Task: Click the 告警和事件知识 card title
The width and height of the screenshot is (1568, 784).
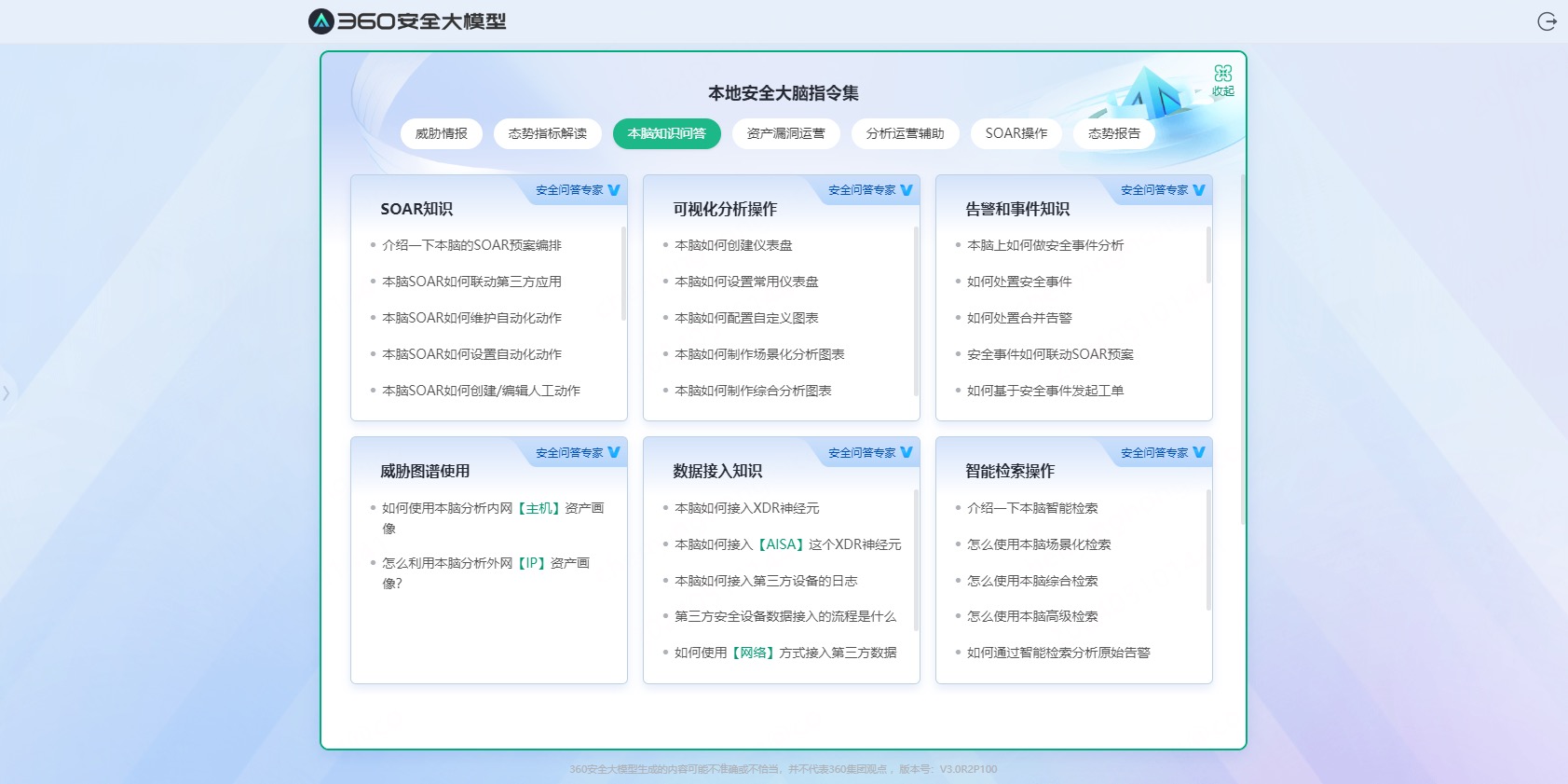Action: point(1017,209)
